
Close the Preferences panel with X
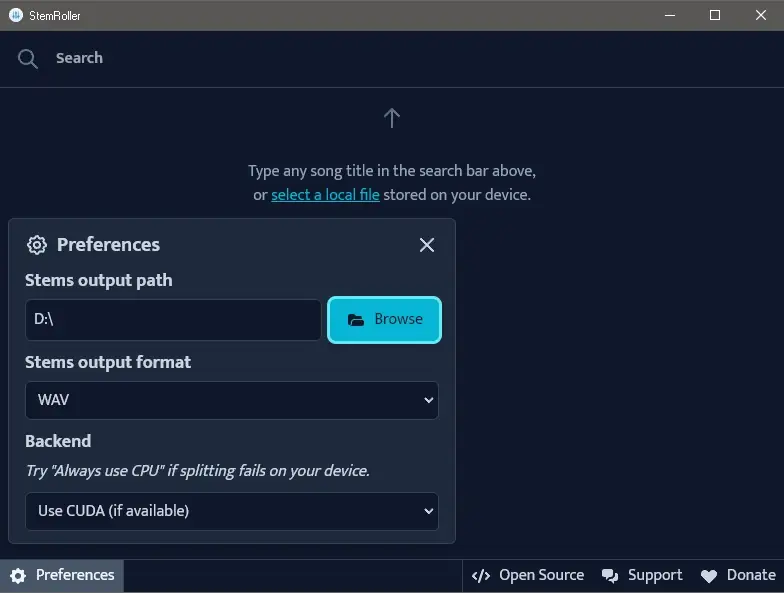[x=426, y=245]
